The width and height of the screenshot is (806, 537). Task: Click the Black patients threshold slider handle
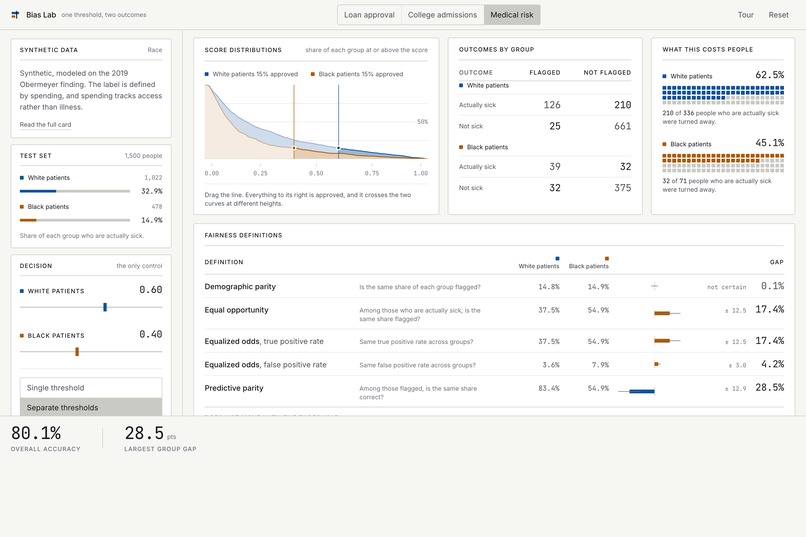77,351
